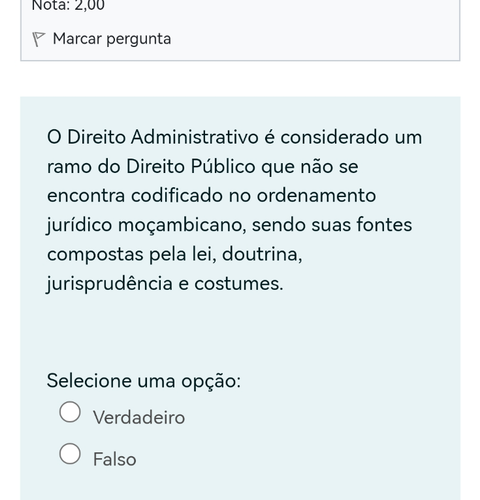Click the word doutrina in the question
480x500 pixels.
pos(262,254)
